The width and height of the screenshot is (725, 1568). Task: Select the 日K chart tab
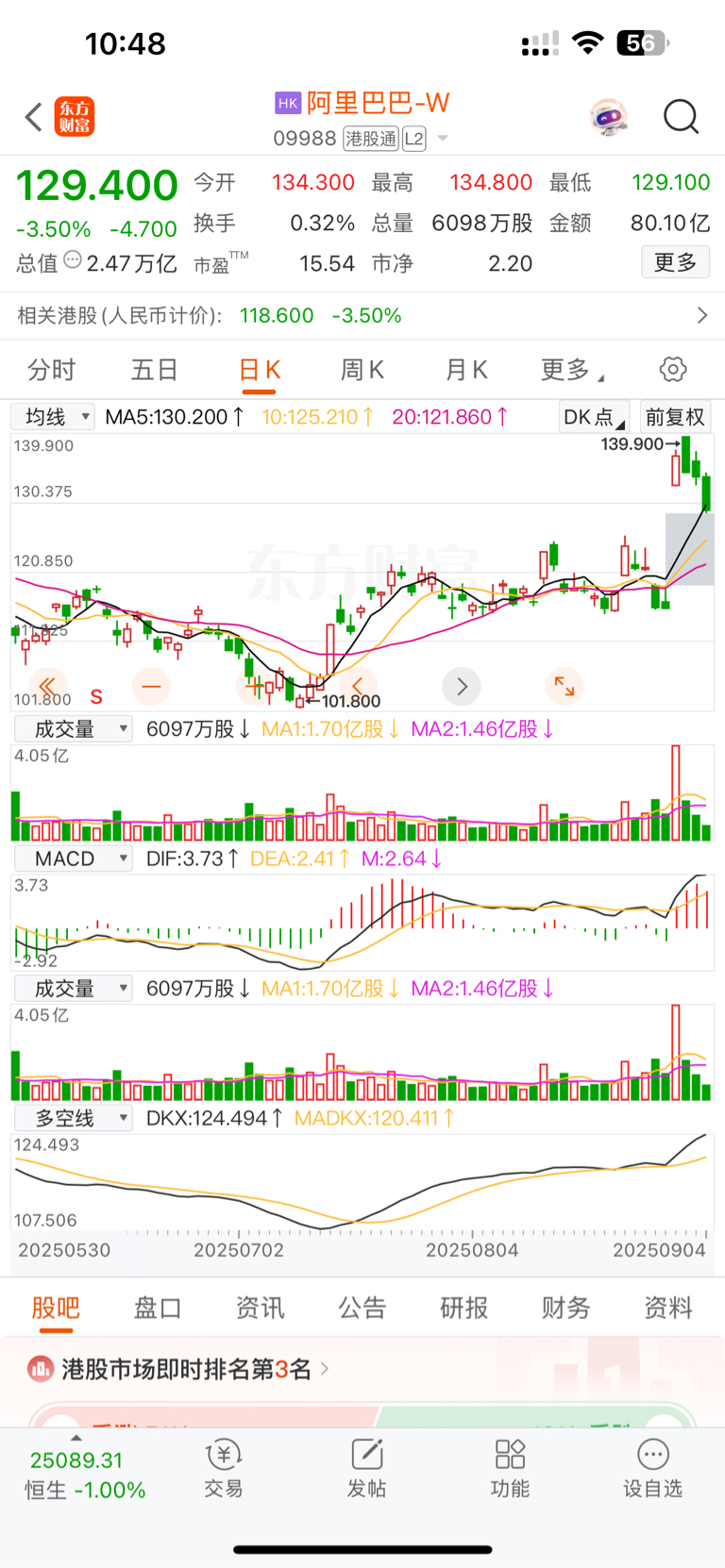click(x=260, y=370)
